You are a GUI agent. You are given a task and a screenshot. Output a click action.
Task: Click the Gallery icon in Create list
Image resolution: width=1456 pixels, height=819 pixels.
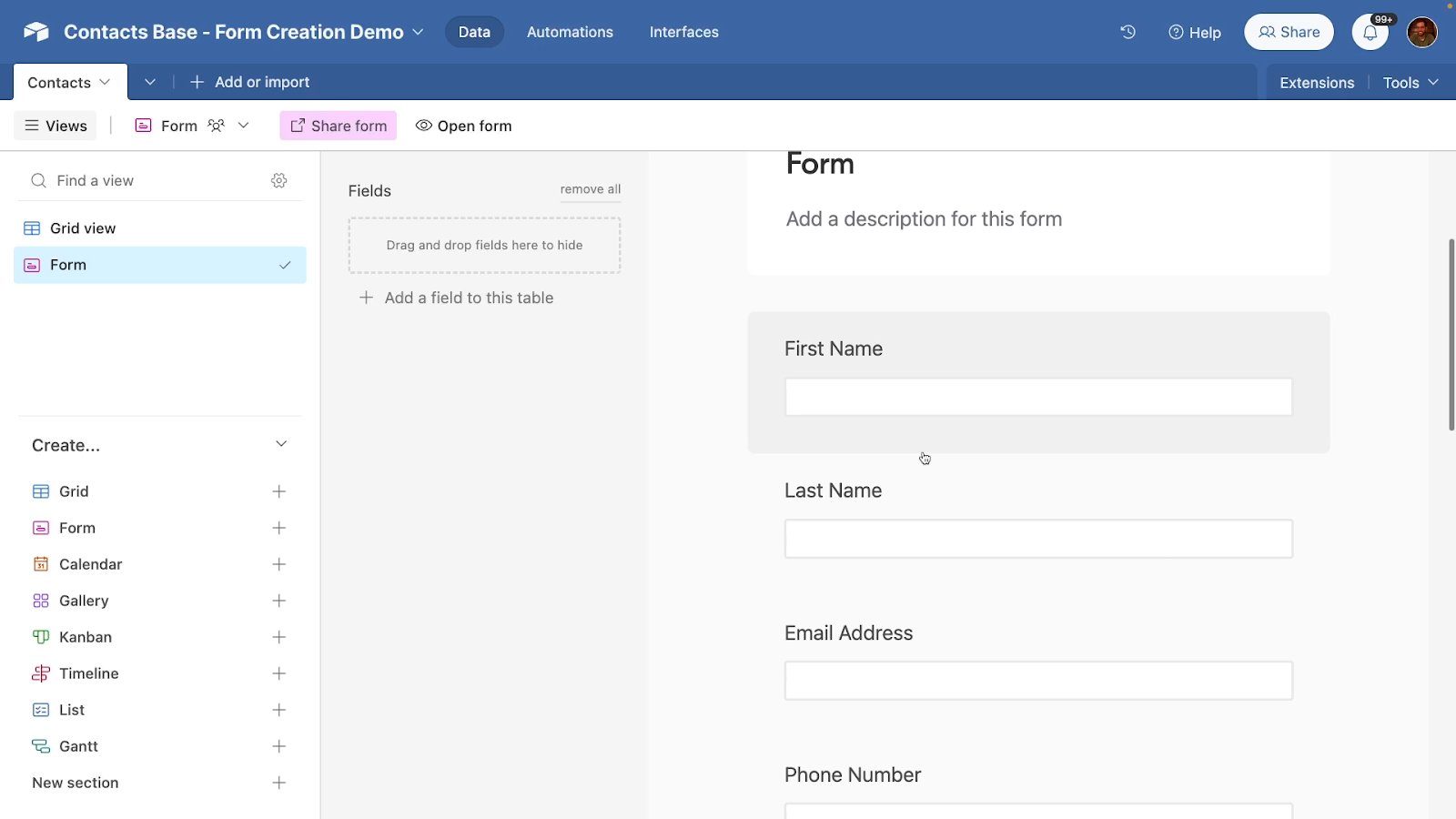pyautogui.click(x=41, y=601)
